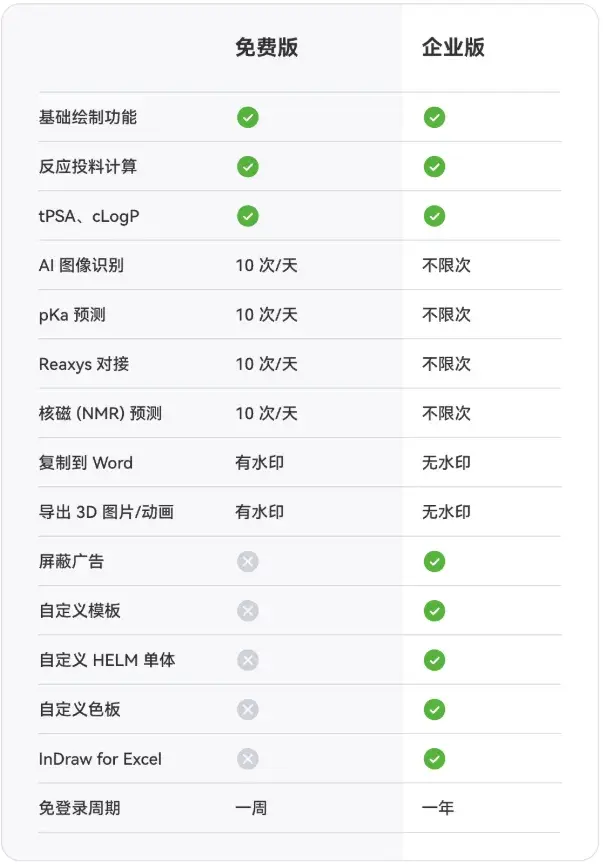Click 免费版 check mark for 反应投料计算
The width and height of the screenshot is (603, 864).
[248, 167]
